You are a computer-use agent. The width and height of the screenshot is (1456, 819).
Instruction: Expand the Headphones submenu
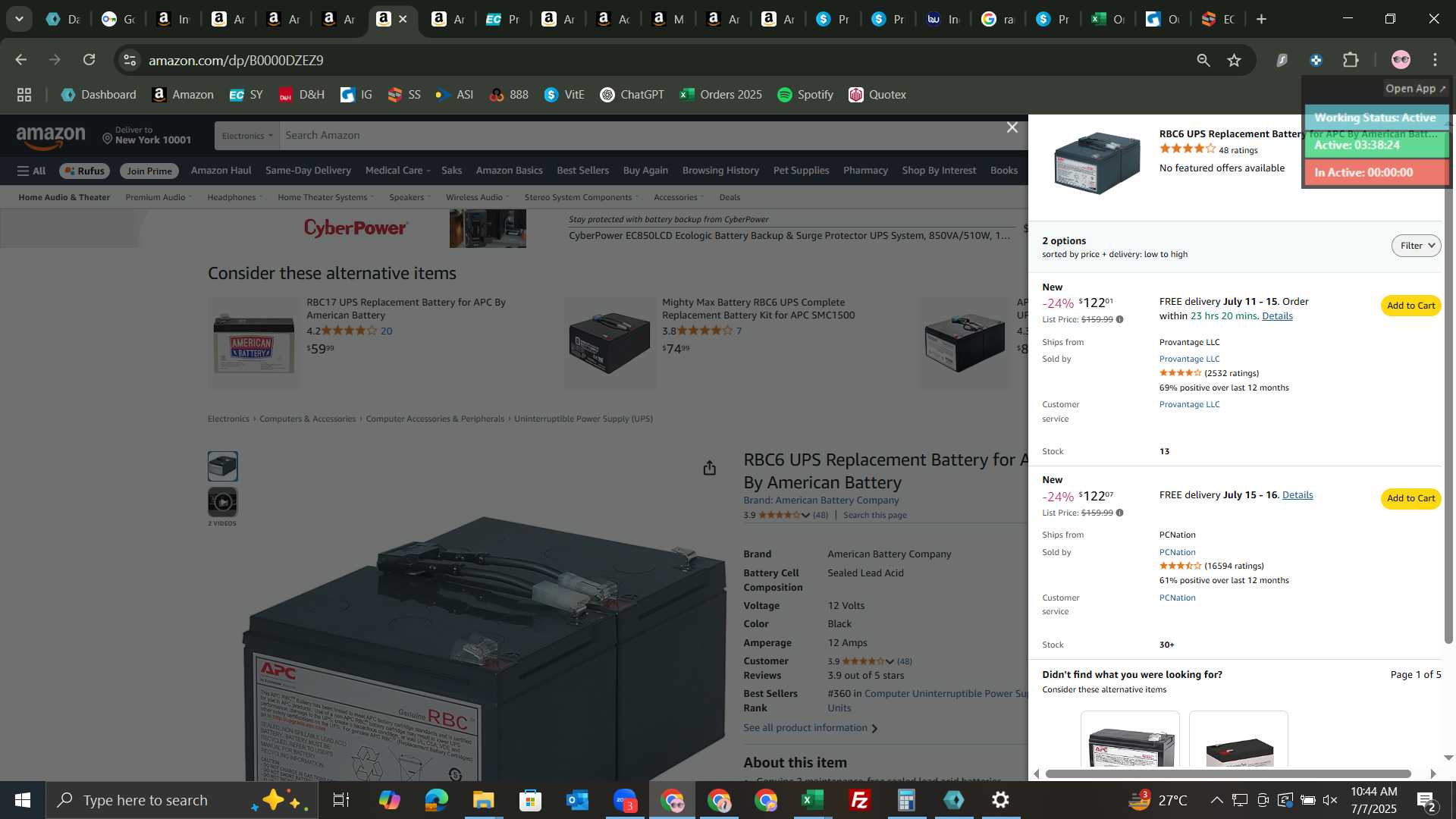click(235, 197)
